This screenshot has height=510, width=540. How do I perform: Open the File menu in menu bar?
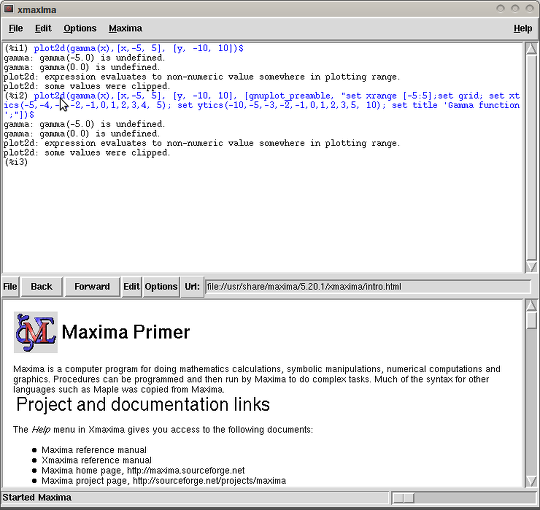(16, 28)
